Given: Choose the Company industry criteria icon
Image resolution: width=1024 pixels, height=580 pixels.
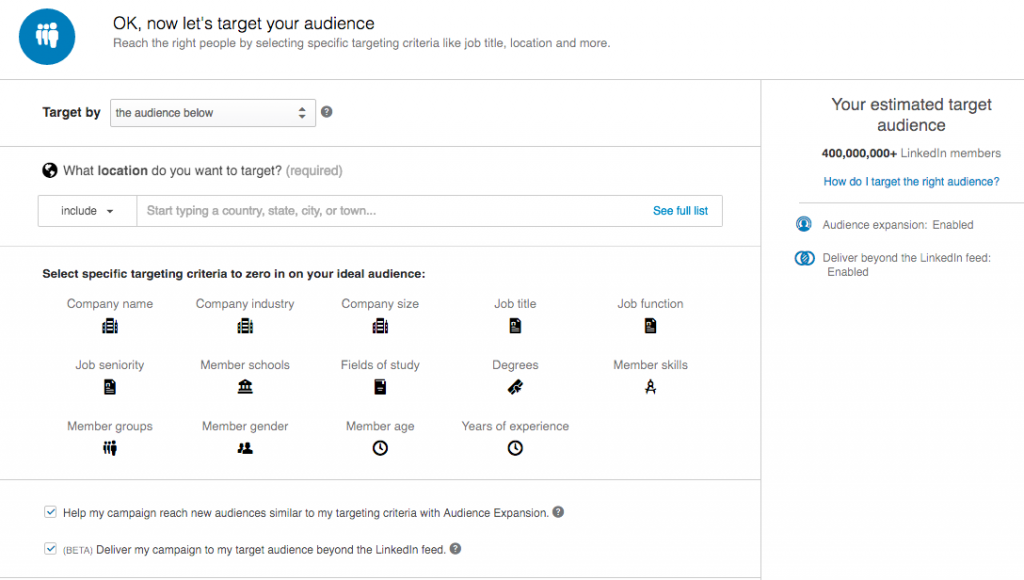Looking at the screenshot, I should [245, 326].
